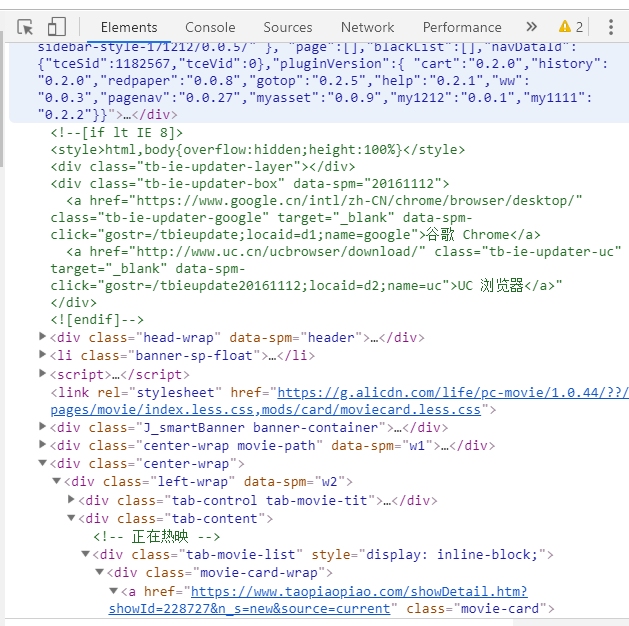The width and height of the screenshot is (629, 626).
Task: Expand the tab-control tab-movie-tit div
Action: click(x=71, y=499)
